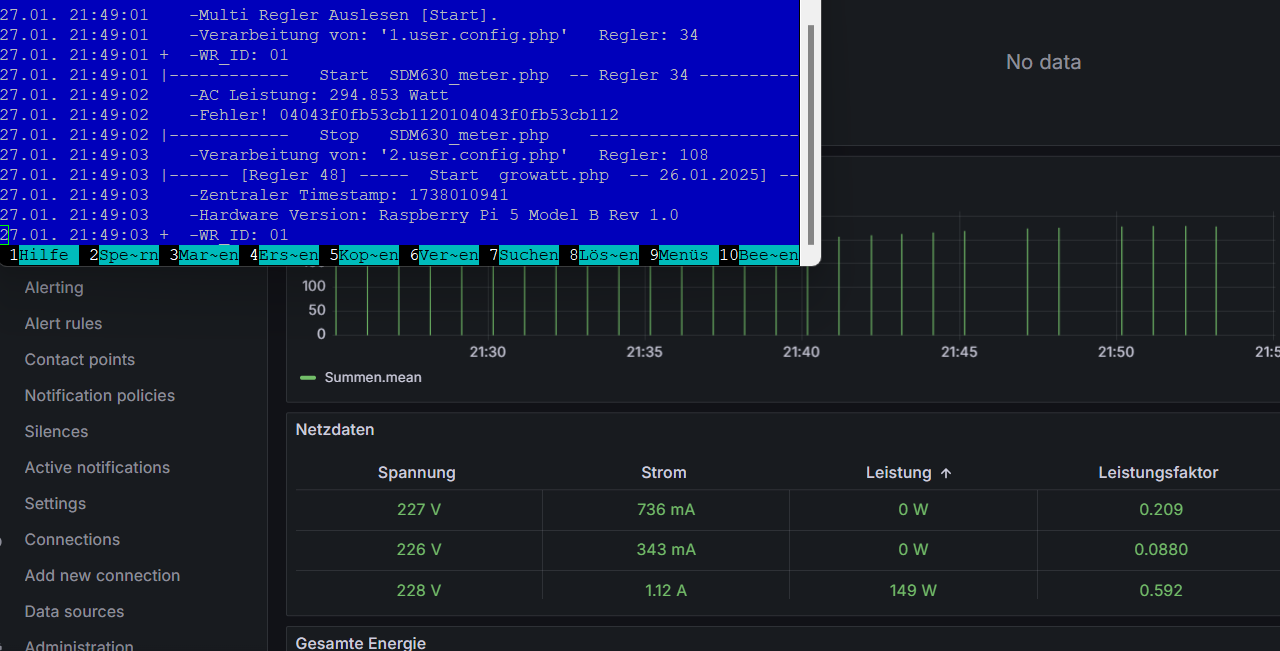This screenshot has height=651, width=1280.
Task: Open Alert rules in the sidebar
Action: point(63,324)
